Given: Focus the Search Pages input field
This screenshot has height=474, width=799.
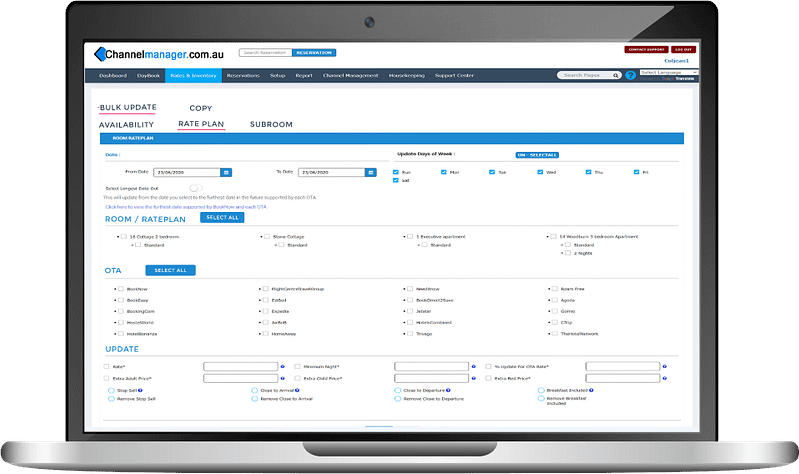Looking at the screenshot, I should click(585, 75).
